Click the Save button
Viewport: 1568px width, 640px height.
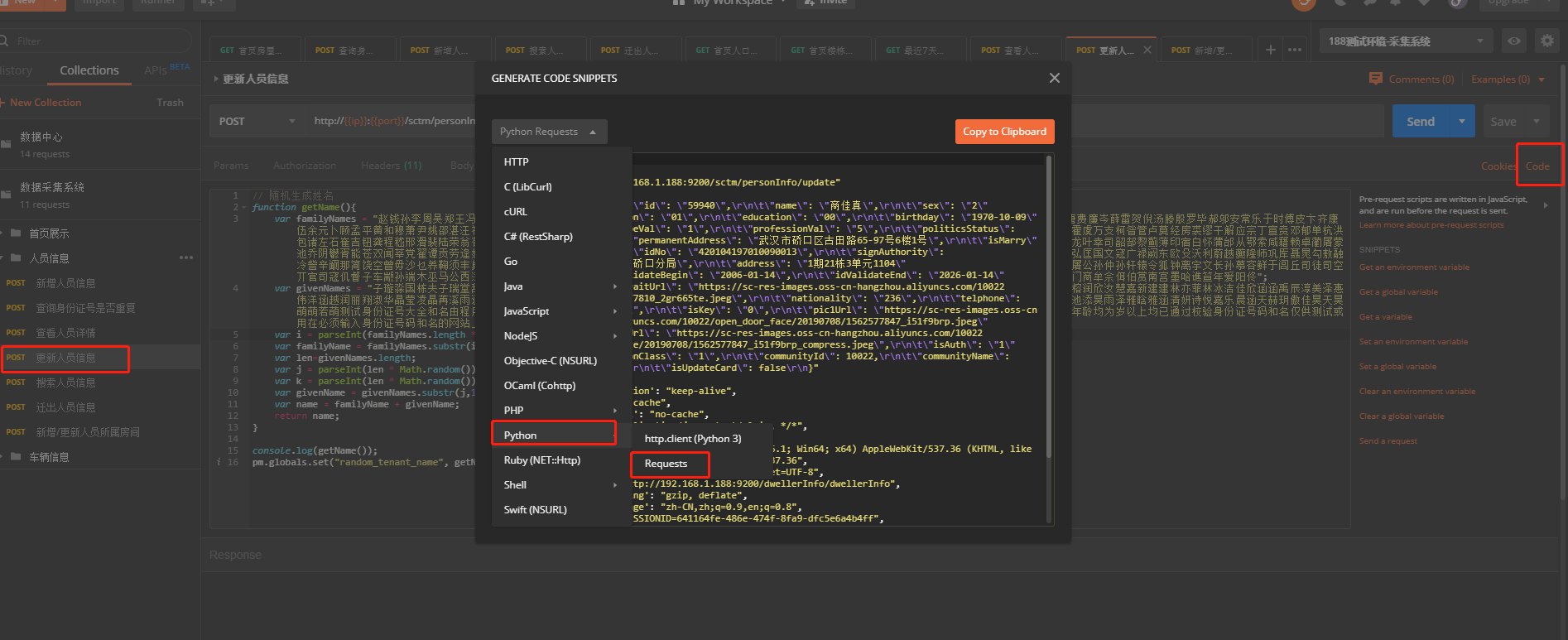click(x=1503, y=121)
